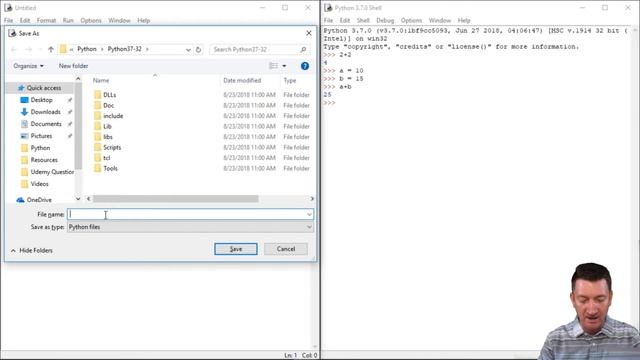Expand the Python breadcrumb chevron
This screenshot has height=360, width=640.
(x=102, y=49)
